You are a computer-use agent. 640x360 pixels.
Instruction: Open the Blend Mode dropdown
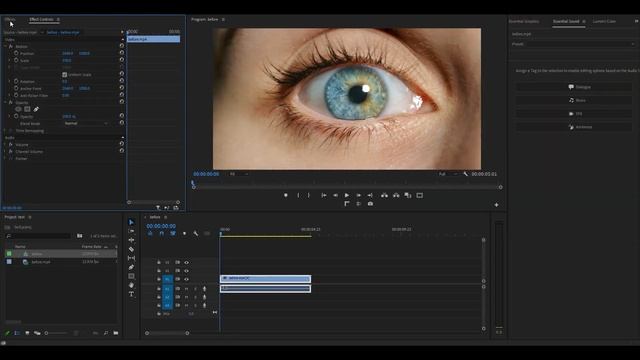86,123
